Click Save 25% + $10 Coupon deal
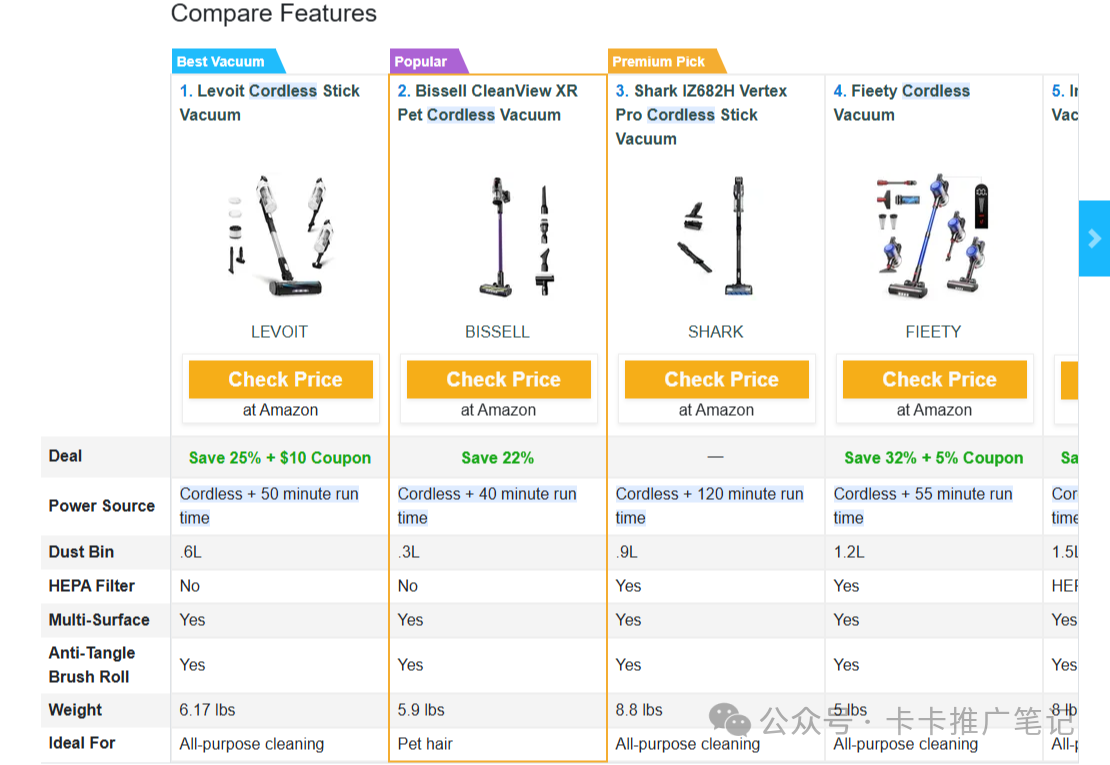Image resolution: width=1110 pixels, height=765 pixels. click(280, 458)
